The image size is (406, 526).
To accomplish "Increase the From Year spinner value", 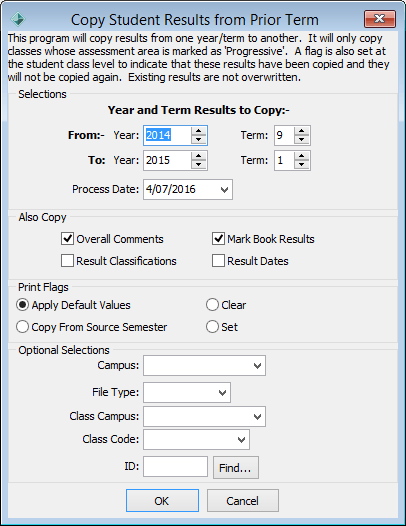I will pyautogui.click(x=199, y=131).
